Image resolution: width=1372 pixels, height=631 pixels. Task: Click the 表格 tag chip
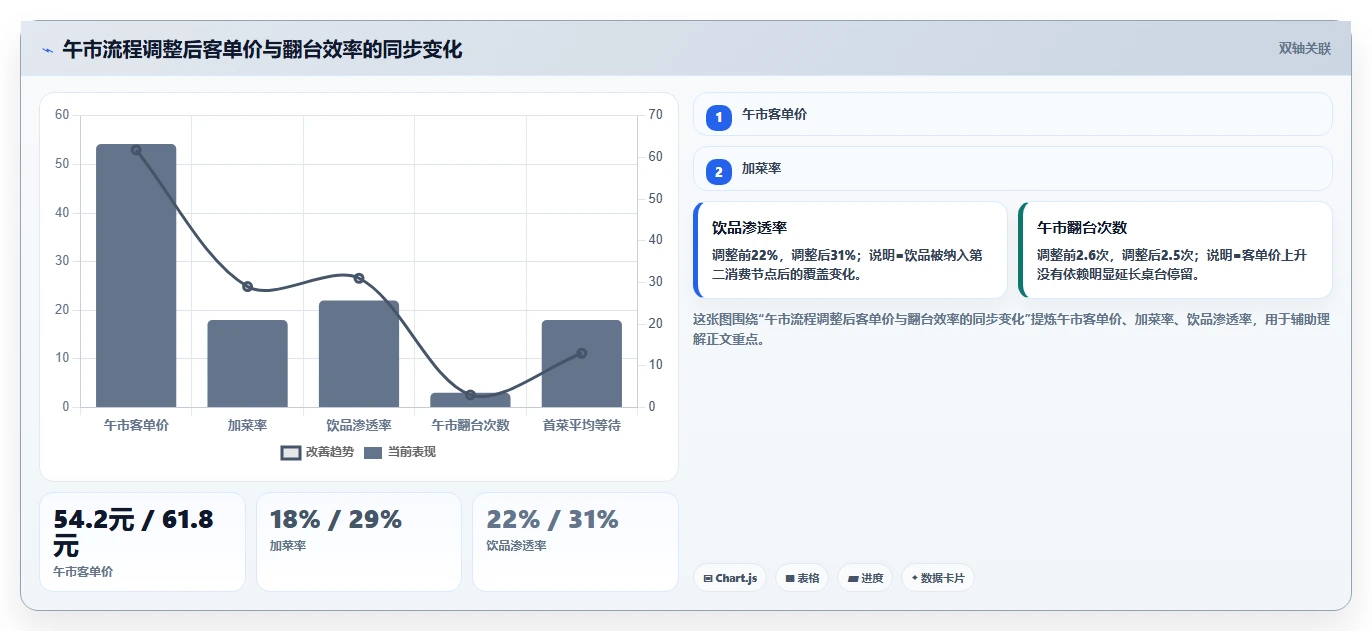(802, 578)
